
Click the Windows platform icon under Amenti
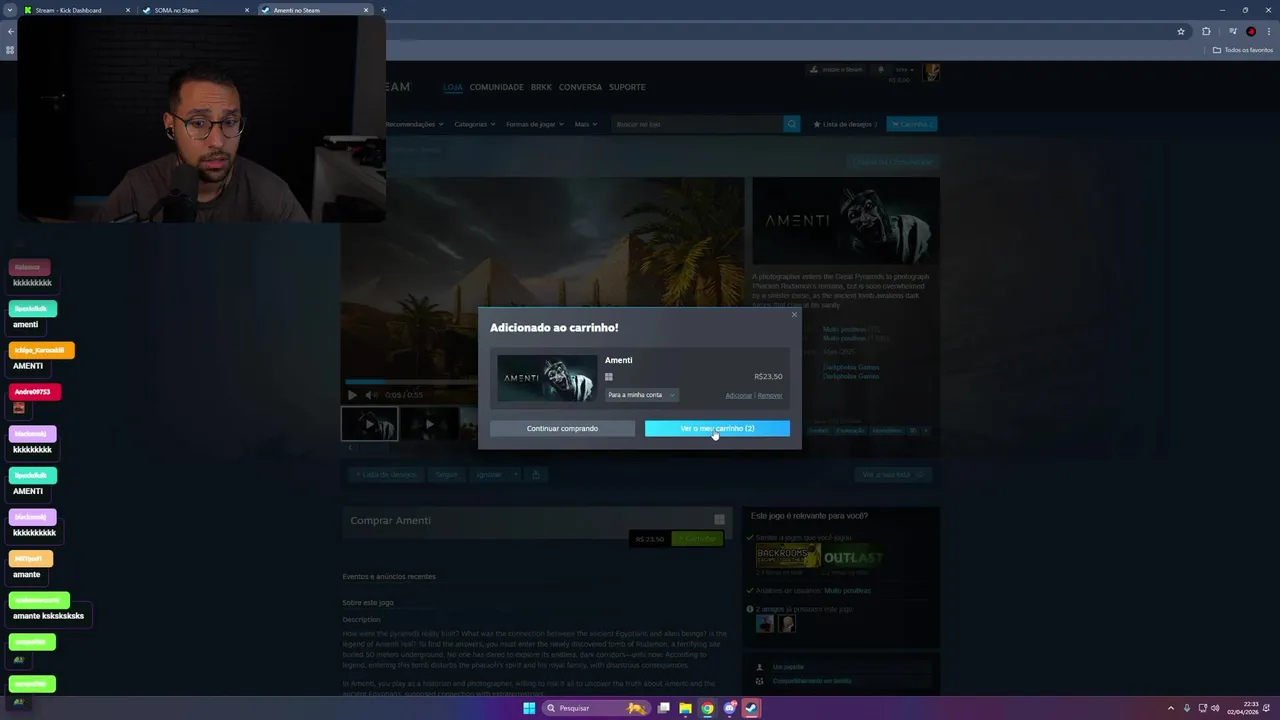pyautogui.click(x=608, y=377)
